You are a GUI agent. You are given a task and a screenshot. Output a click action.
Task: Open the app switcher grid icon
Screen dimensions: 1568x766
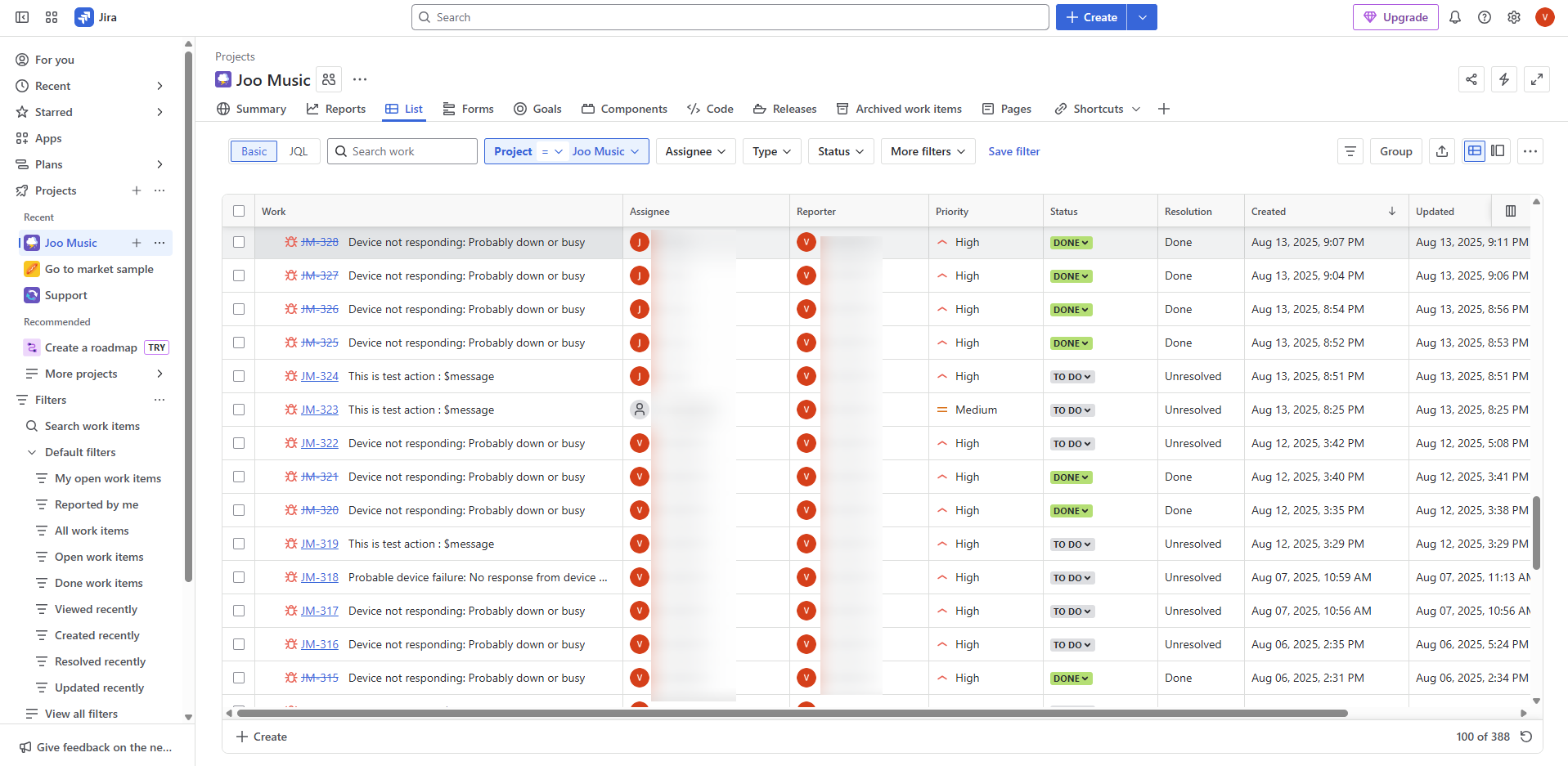click(x=52, y=17)
